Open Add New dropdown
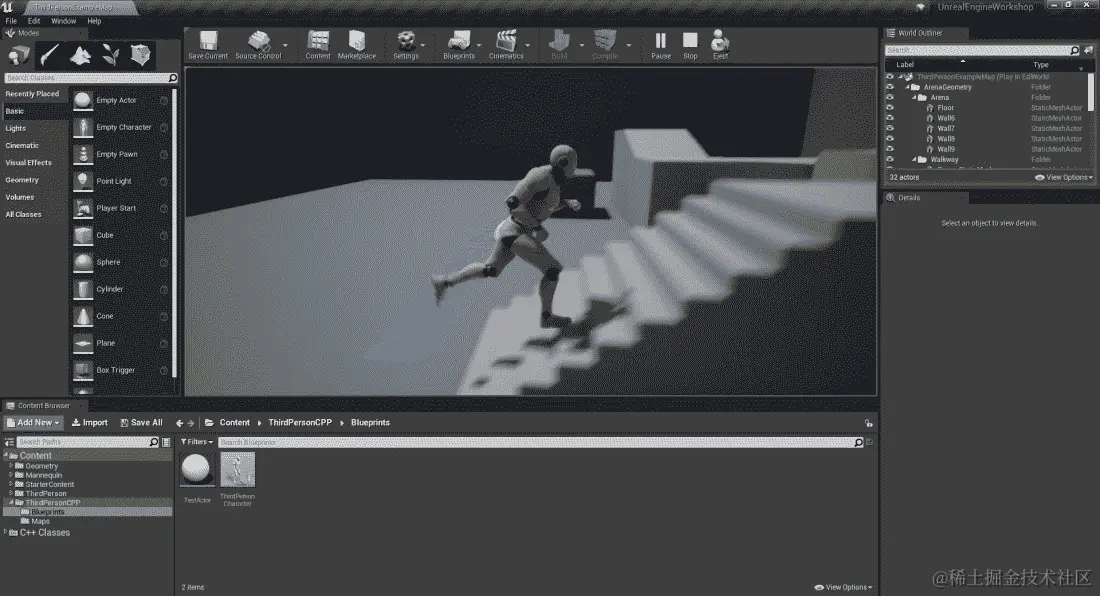Viewport: 1100px width, 596px height. click(x=33, y=423)
